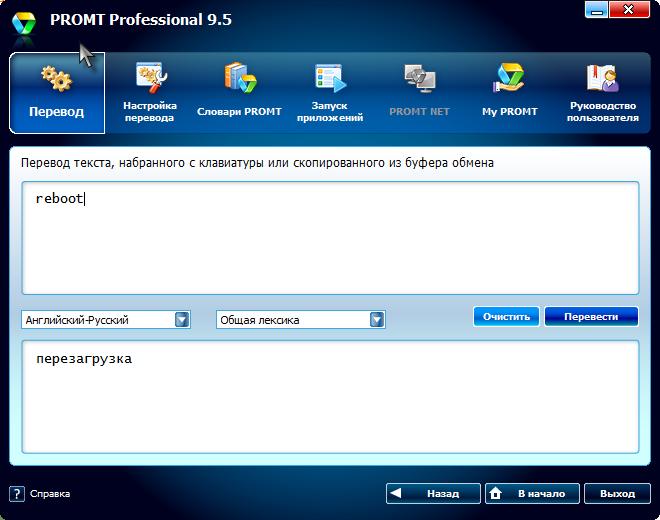Click the source text field containing reboot

[x=330, y=238]
